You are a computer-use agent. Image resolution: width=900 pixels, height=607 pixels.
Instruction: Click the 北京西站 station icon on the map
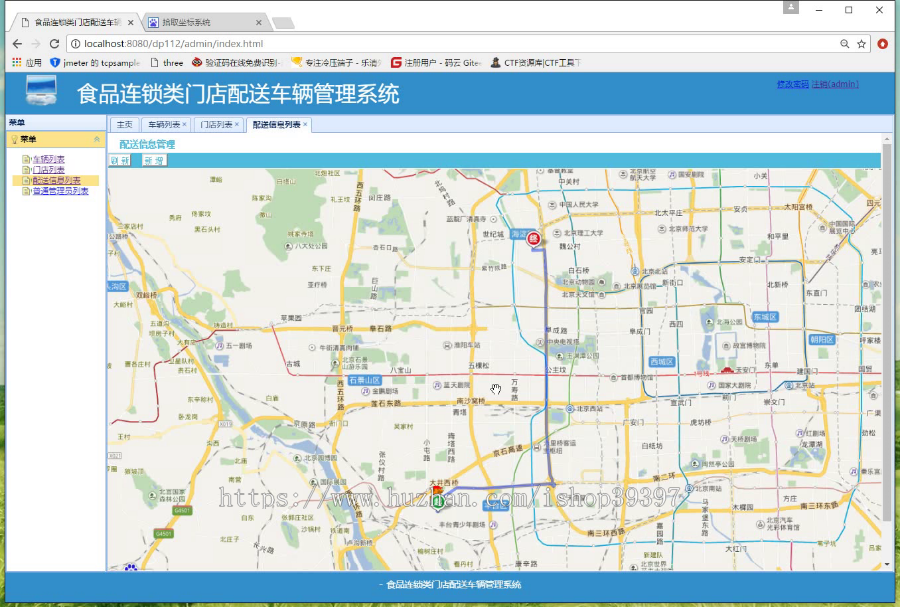570,409
